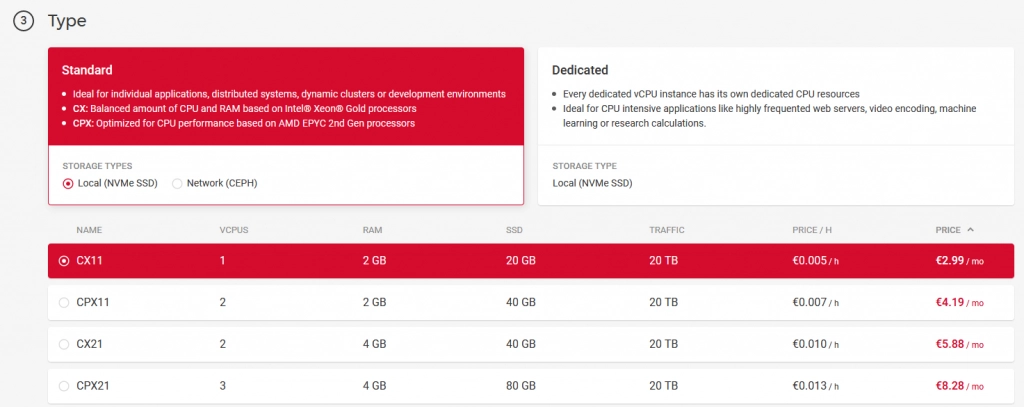
Task: Select the CX11 server radio button
Action: (x=64, y=261)
